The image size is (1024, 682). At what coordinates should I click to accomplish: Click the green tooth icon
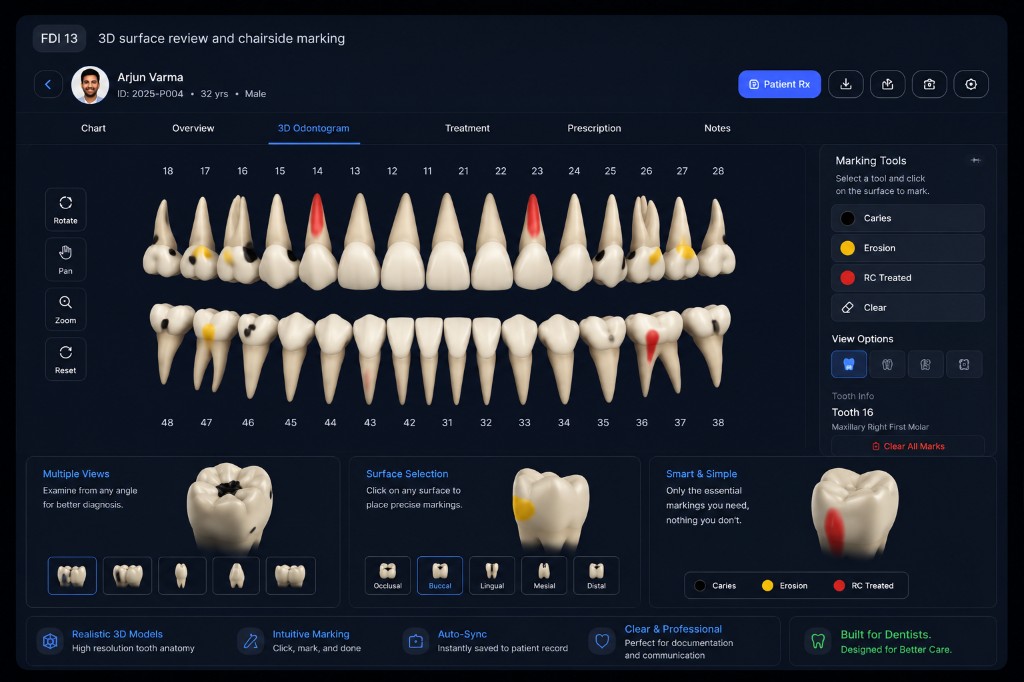pos(818,641)
